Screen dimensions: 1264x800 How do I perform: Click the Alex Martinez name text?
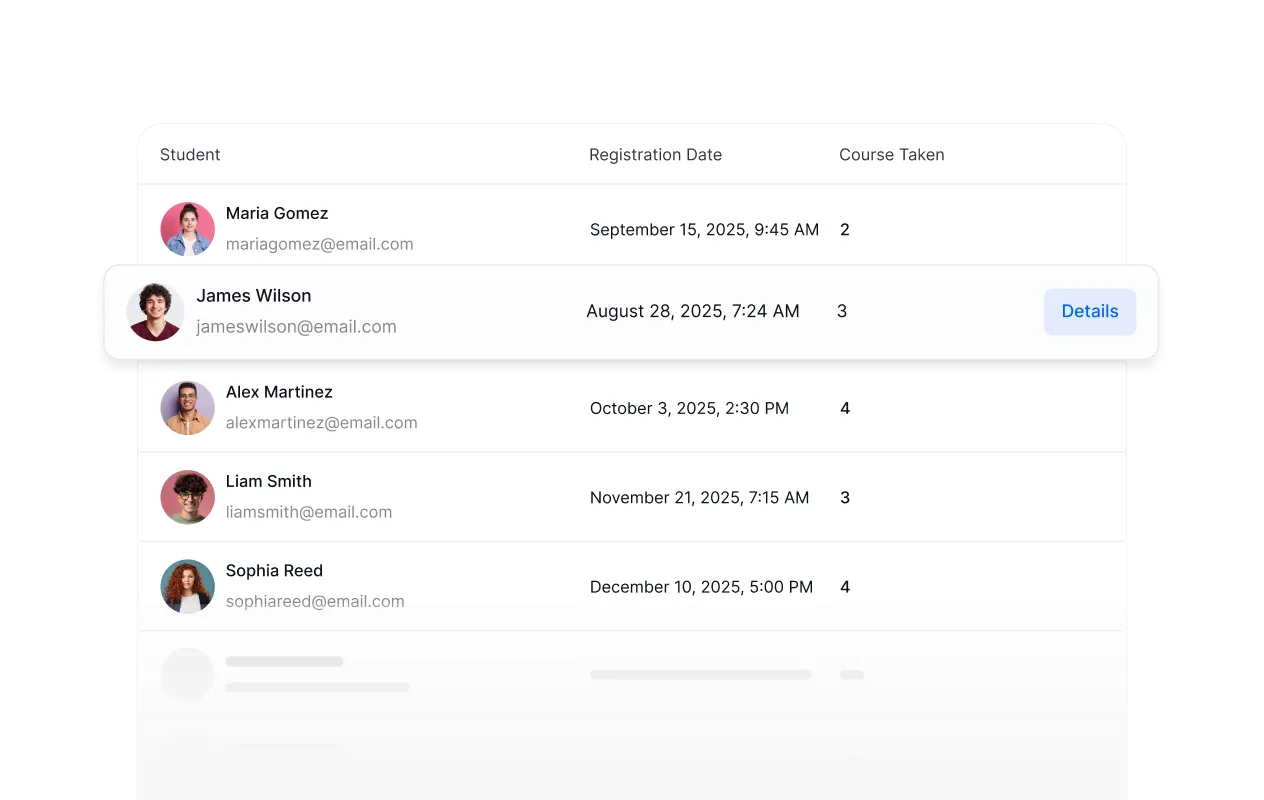click(x=279, y=392)
